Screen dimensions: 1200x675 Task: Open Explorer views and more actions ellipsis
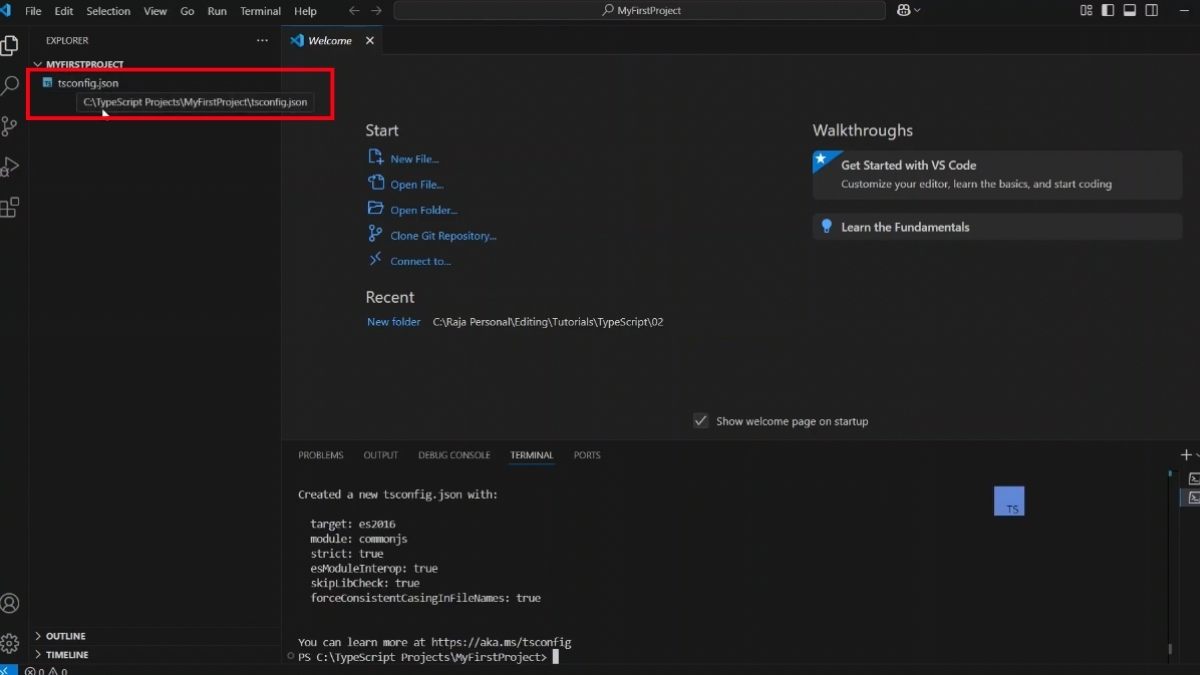click(262, 41)
